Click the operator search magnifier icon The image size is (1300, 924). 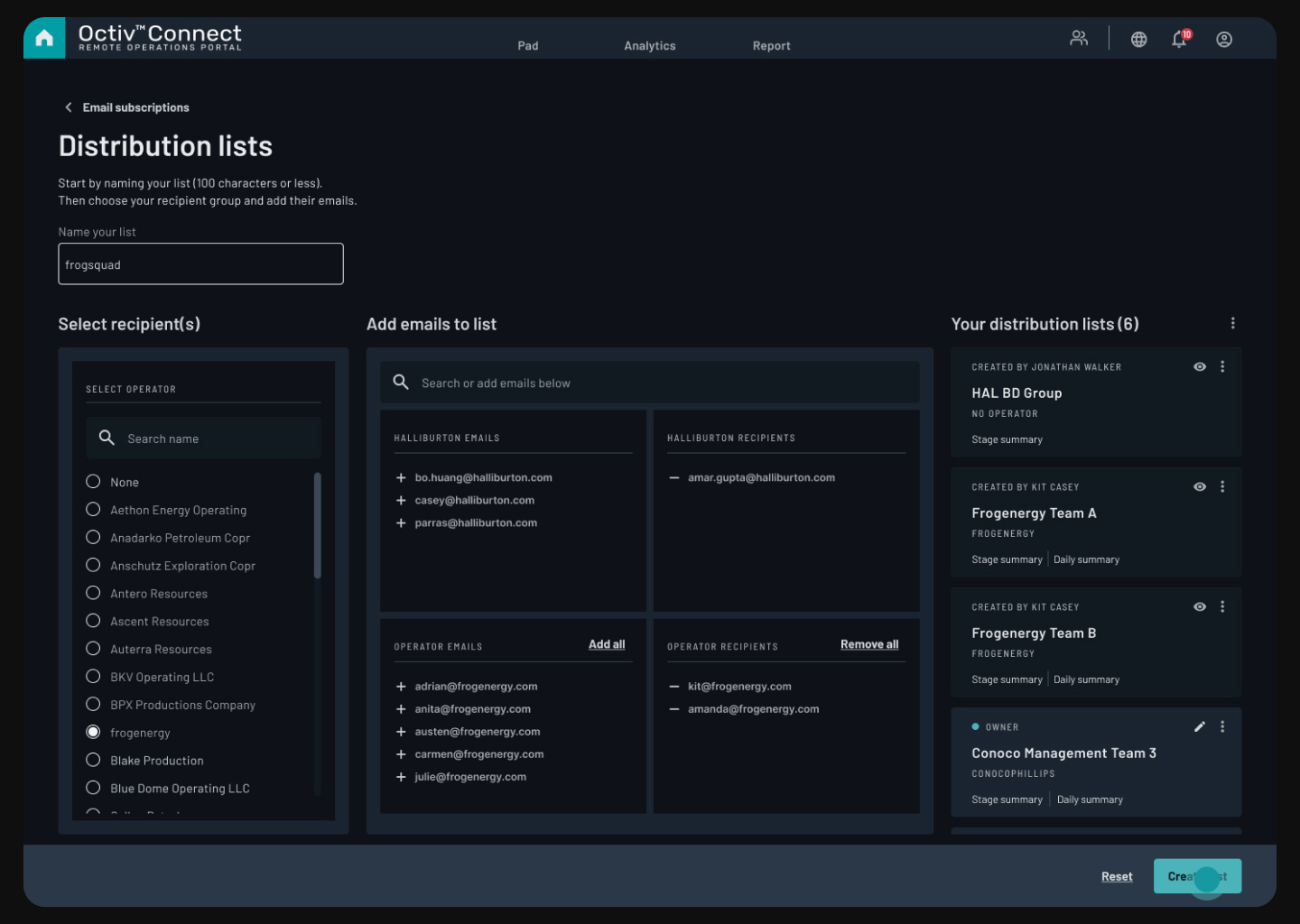click(x=107, y=438)
